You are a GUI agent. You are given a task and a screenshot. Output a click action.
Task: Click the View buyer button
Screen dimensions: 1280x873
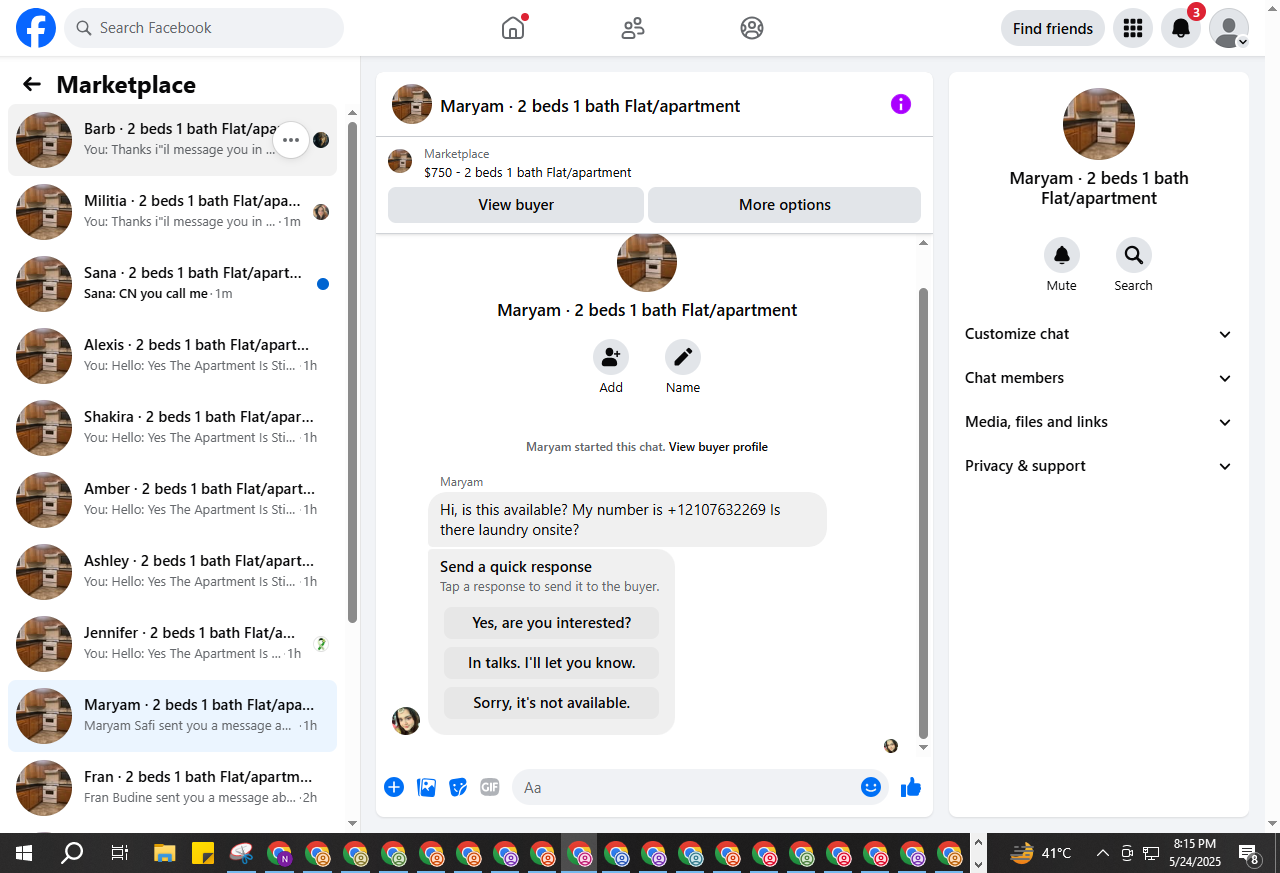click(516, 205)
